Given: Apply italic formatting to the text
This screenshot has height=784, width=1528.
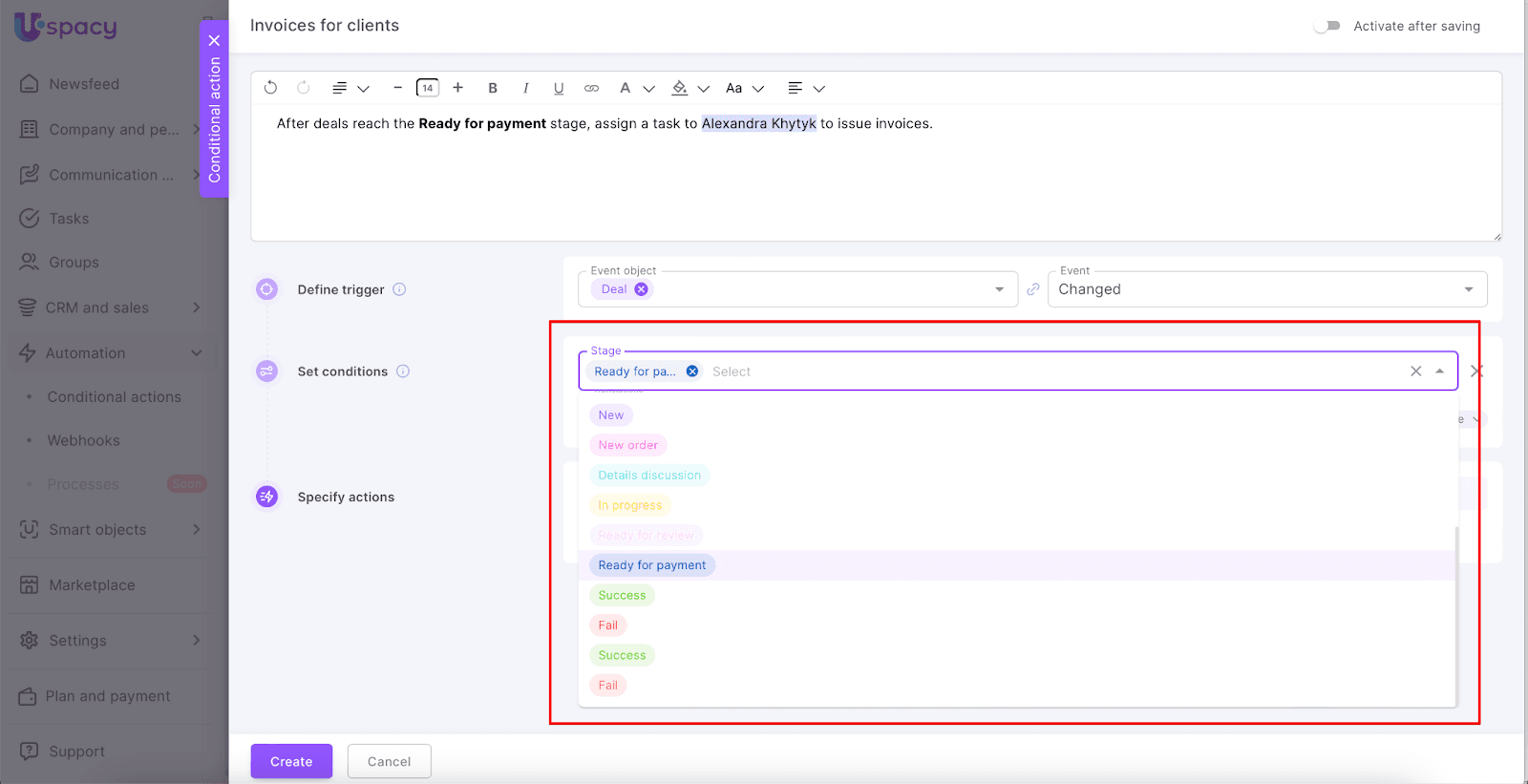Looking at the screenshot, I should click(525, 88).
